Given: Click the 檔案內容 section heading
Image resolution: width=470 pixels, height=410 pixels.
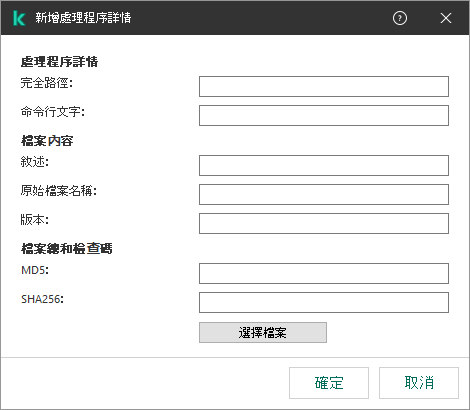Looking at the screenshot, I should 47,141.
